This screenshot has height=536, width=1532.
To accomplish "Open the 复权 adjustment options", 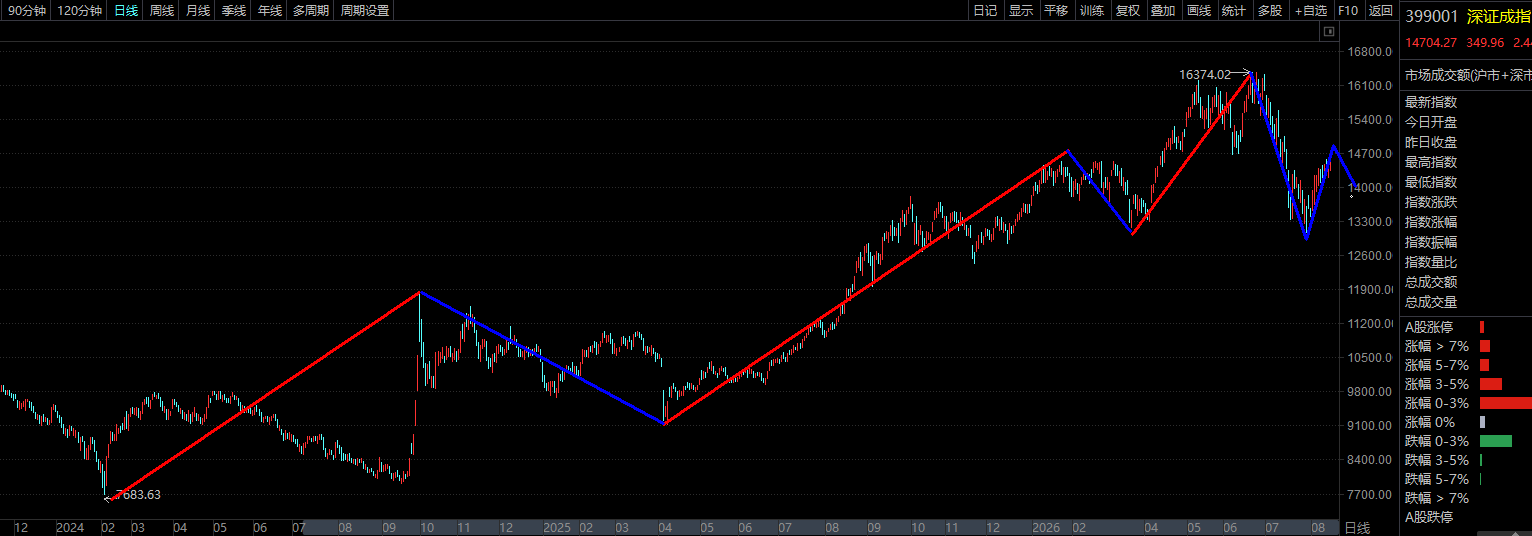I will tap(1128, 10).
